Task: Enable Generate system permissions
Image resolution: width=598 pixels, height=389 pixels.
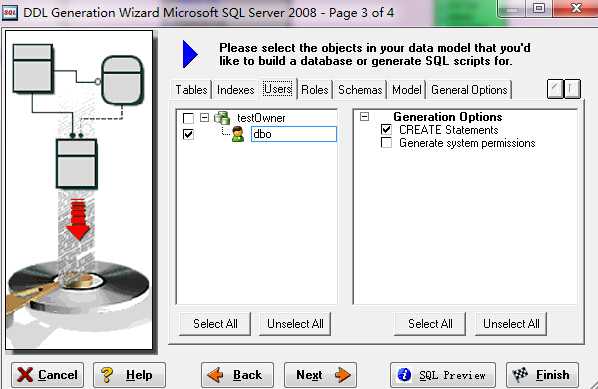Action: point(386,143)
